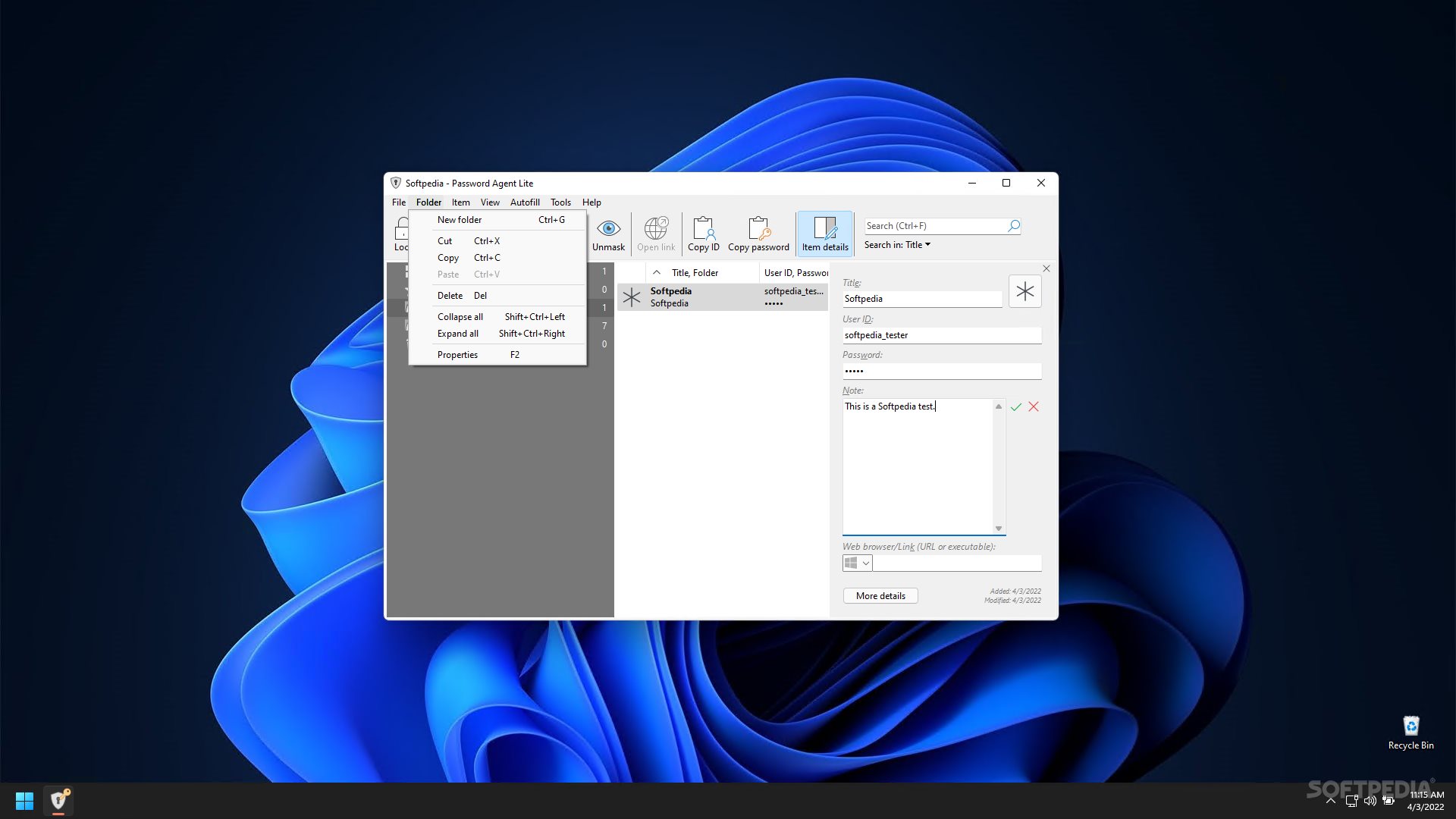Viewport: 1456px width, 819px height.
Task: Click the Search (Ctrl+F) field
Action: click(x=935, y=226)
